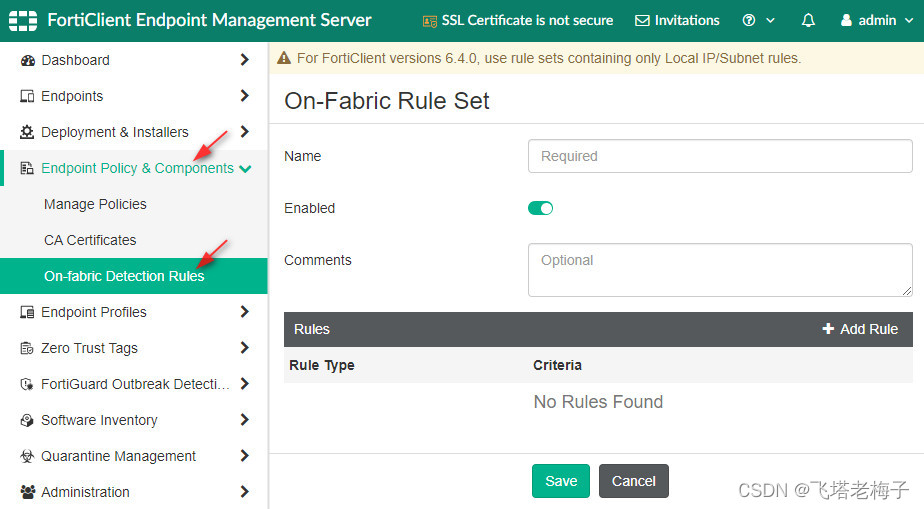The image size is (924, 509).
Task: Click the help question mark icon
Action: click(748, 21)
